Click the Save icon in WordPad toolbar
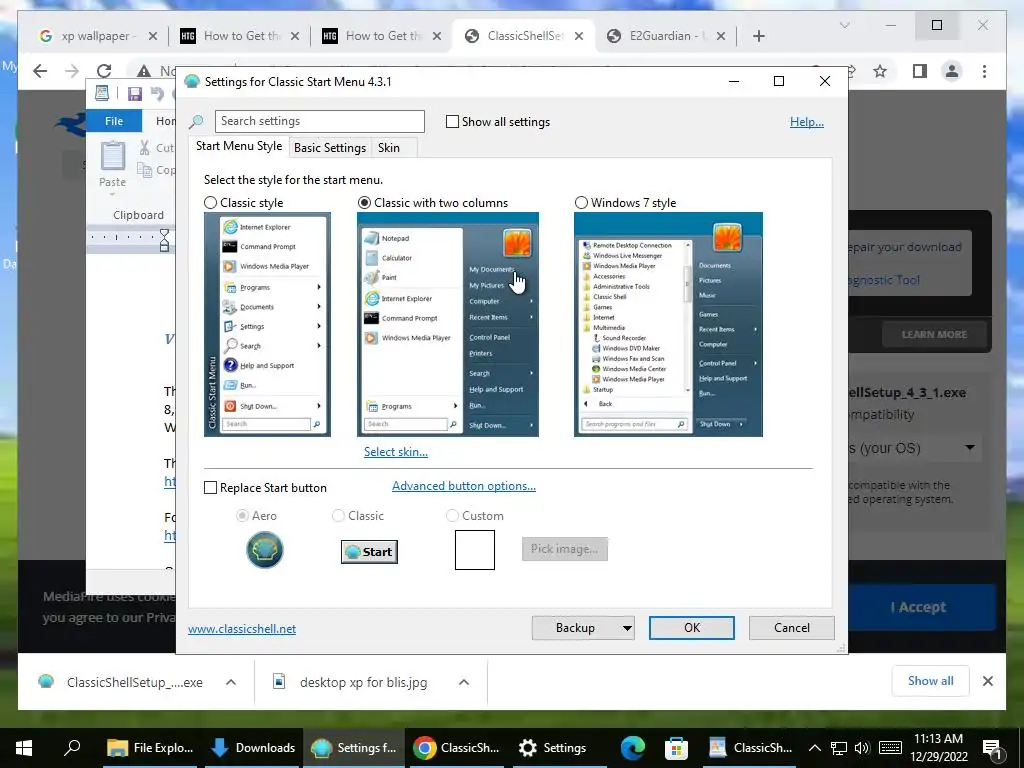The image size is (1024, 768). [135, 93]
